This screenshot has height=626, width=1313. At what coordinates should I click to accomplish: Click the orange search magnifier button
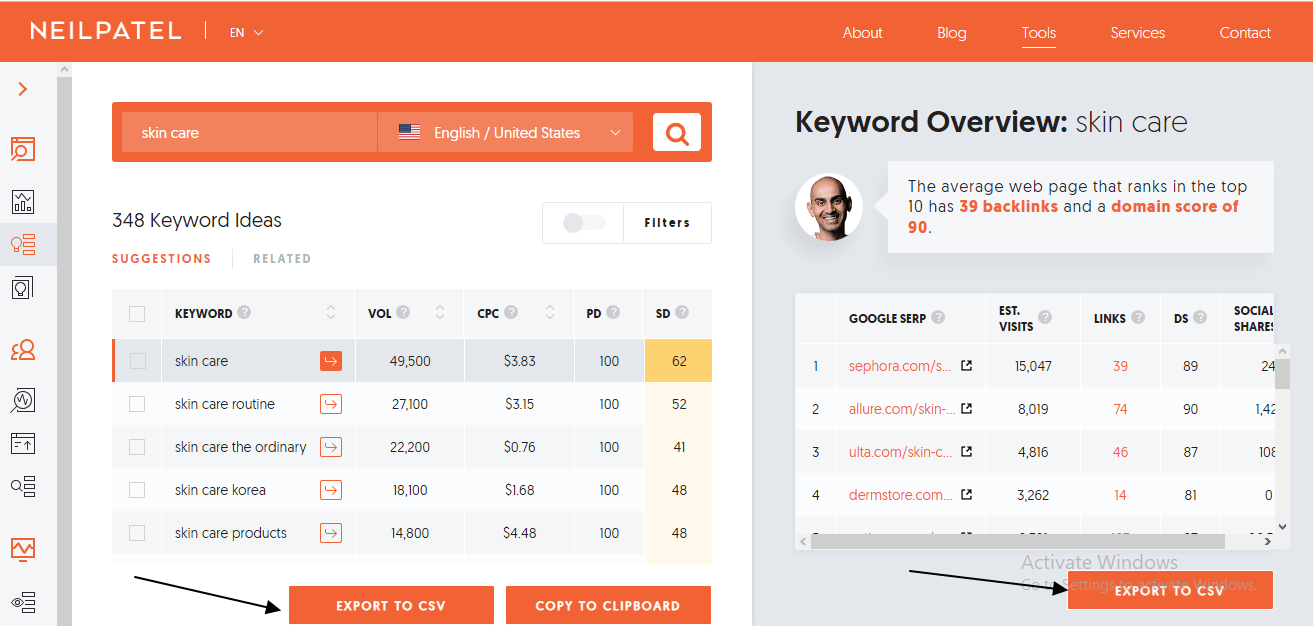677,133
